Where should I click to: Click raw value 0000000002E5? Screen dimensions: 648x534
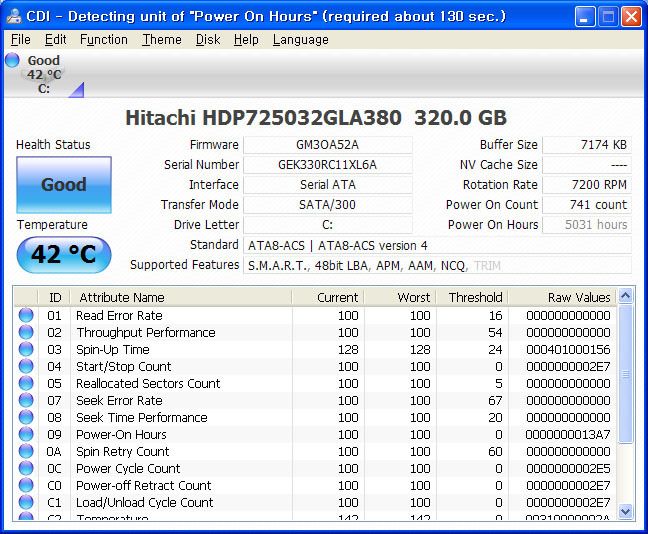pos(568,468)
